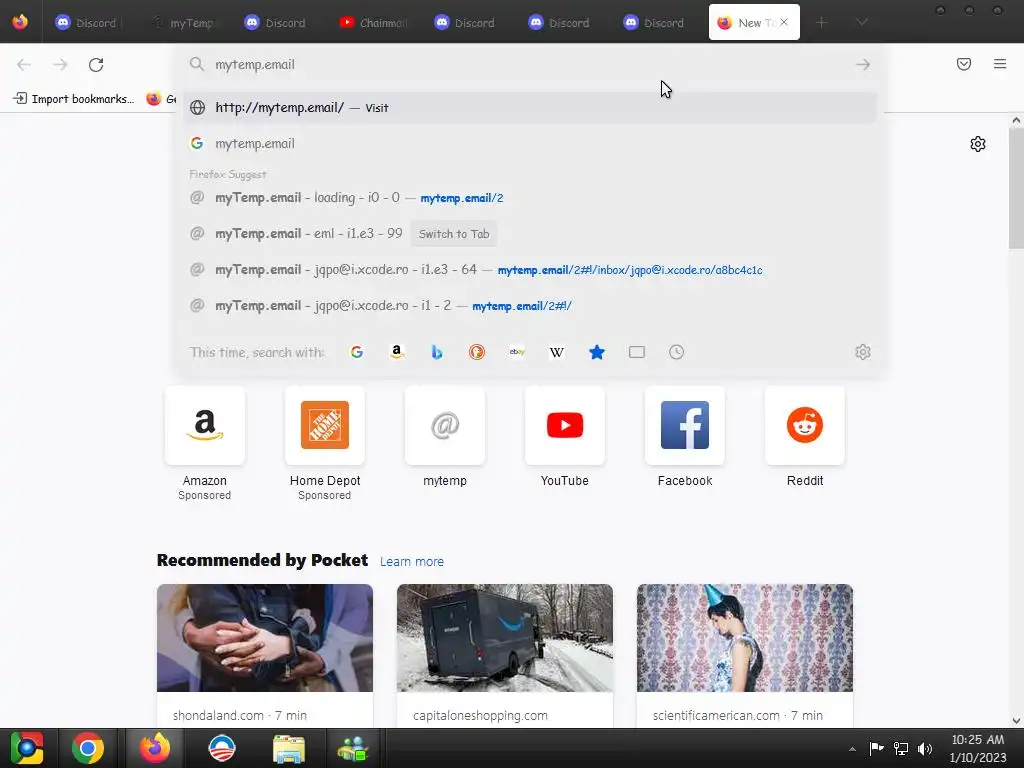This screenshot has width=1024, height=768.
Task: Launch Chrome from the taskbar
Action: coord(88,748)
